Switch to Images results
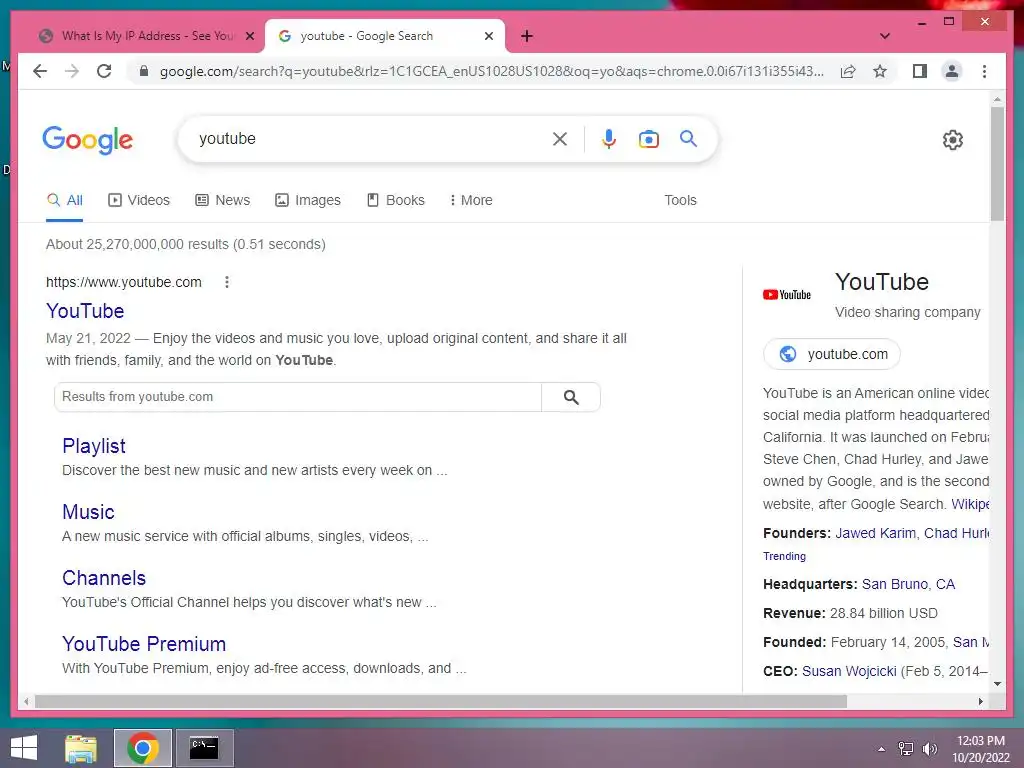Viewport: 1024px width, 768px height. pyautogui.click(x=308, y=200)
